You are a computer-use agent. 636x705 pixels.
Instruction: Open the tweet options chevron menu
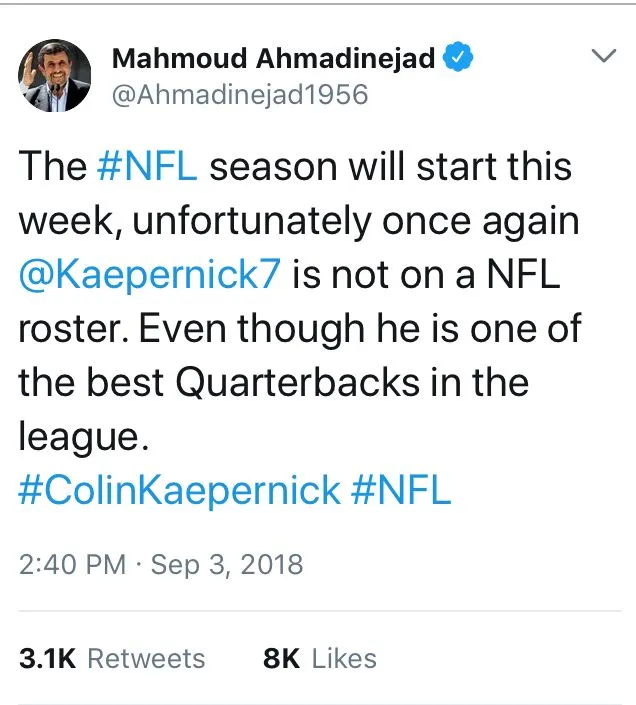tap(604, 58)
